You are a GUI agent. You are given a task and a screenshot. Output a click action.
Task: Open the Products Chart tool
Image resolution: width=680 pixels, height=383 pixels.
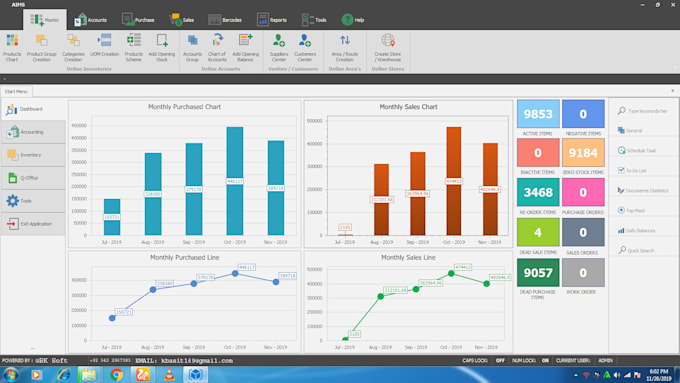12,47
